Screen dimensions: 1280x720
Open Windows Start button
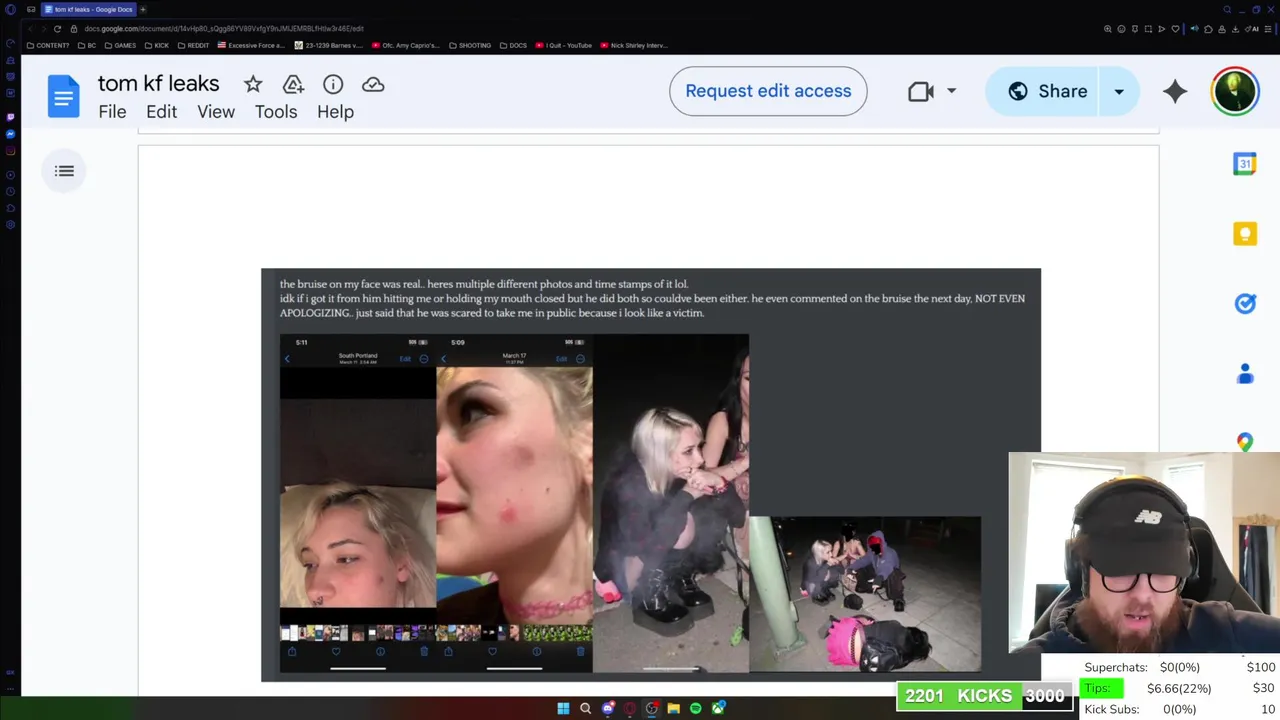point(563,709)
